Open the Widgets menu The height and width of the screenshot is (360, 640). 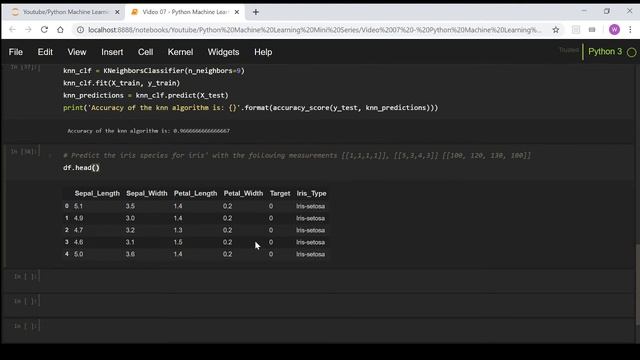223,52
